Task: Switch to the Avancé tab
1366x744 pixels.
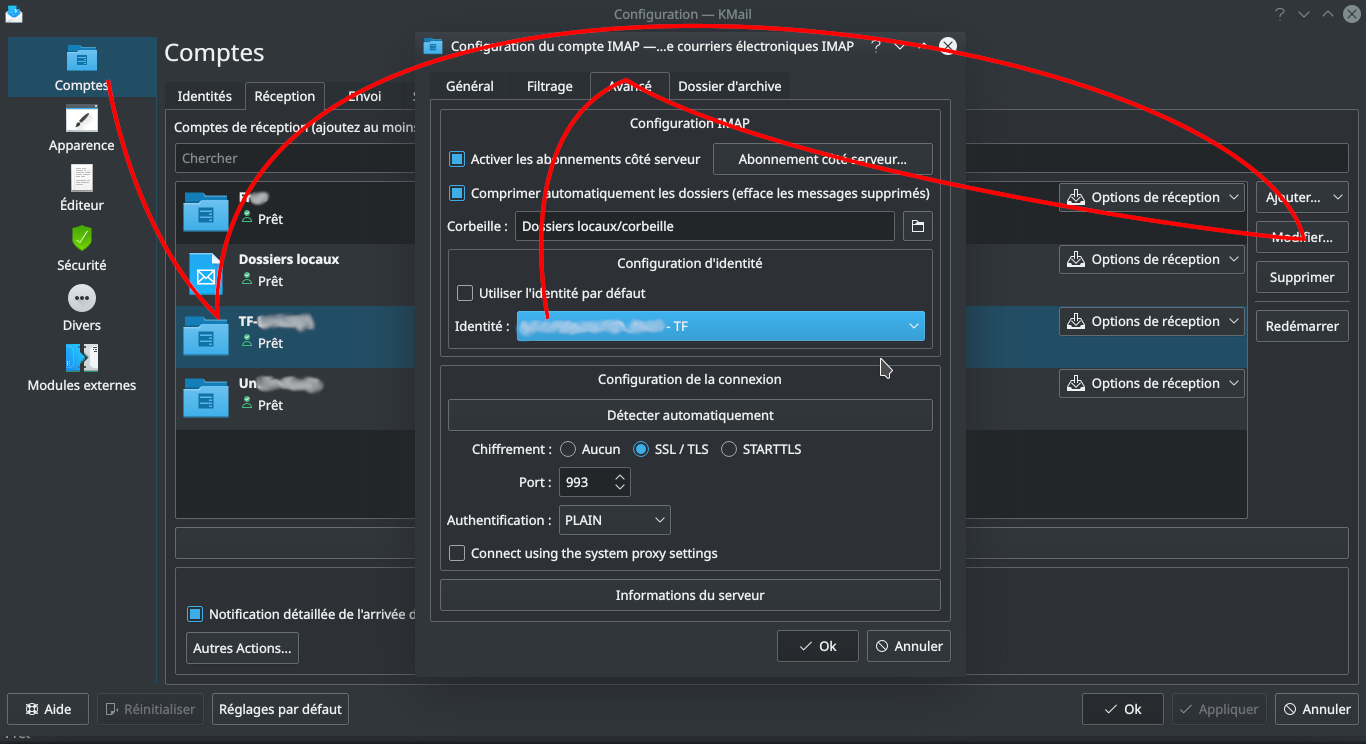Action: (630, 86)
